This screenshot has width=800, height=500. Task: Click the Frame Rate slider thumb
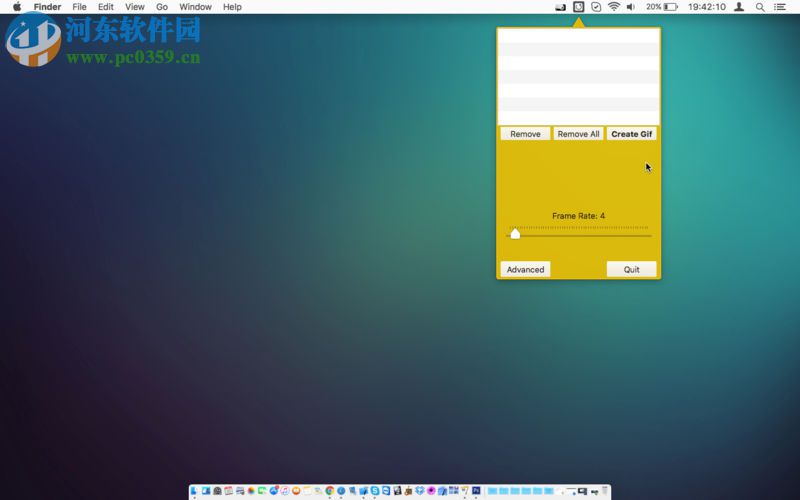(515, 234)
